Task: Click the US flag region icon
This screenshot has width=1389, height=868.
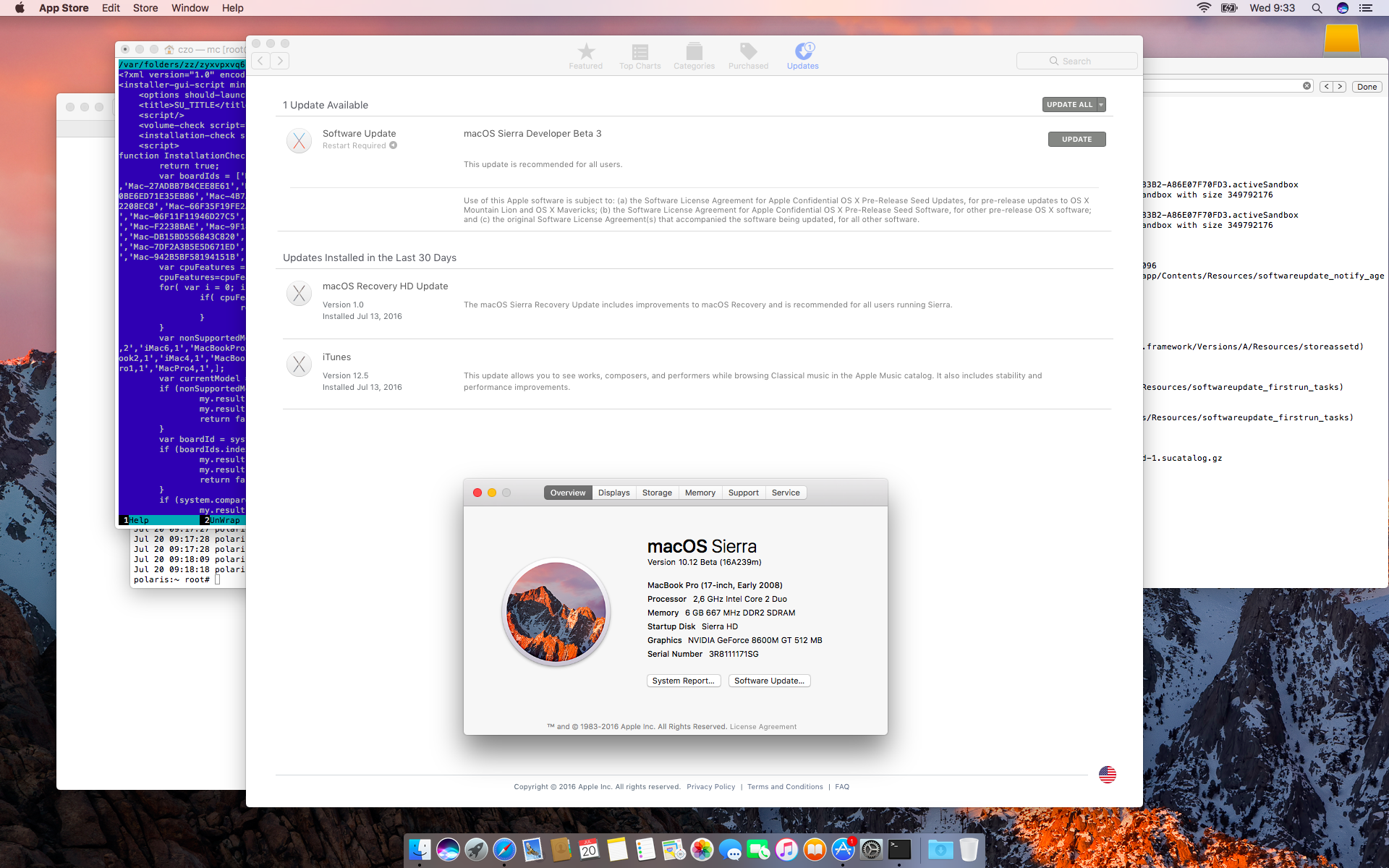Action: click(1107, 775)
